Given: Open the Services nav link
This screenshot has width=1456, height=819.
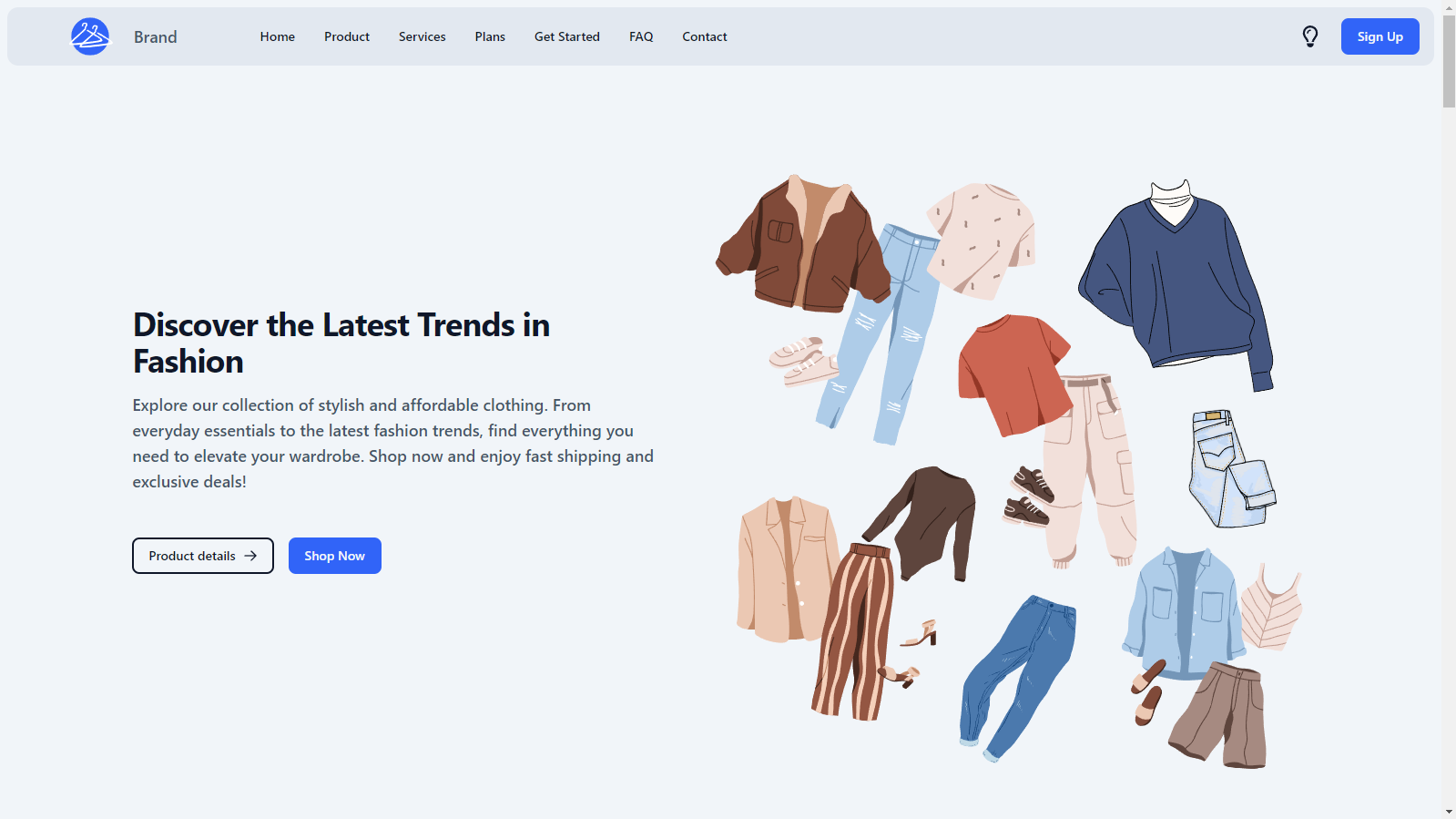Looking at the screenshot, I should tap(422, 36).
